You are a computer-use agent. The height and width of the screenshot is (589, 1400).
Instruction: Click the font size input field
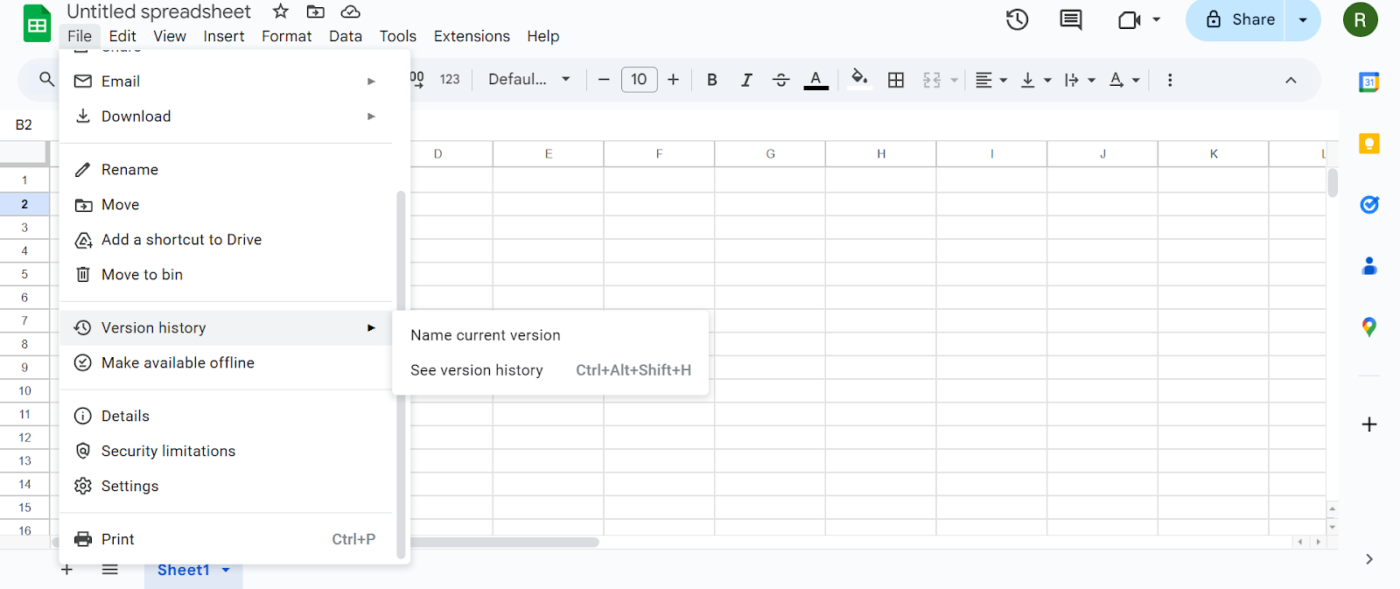click(x=639, y=79)
